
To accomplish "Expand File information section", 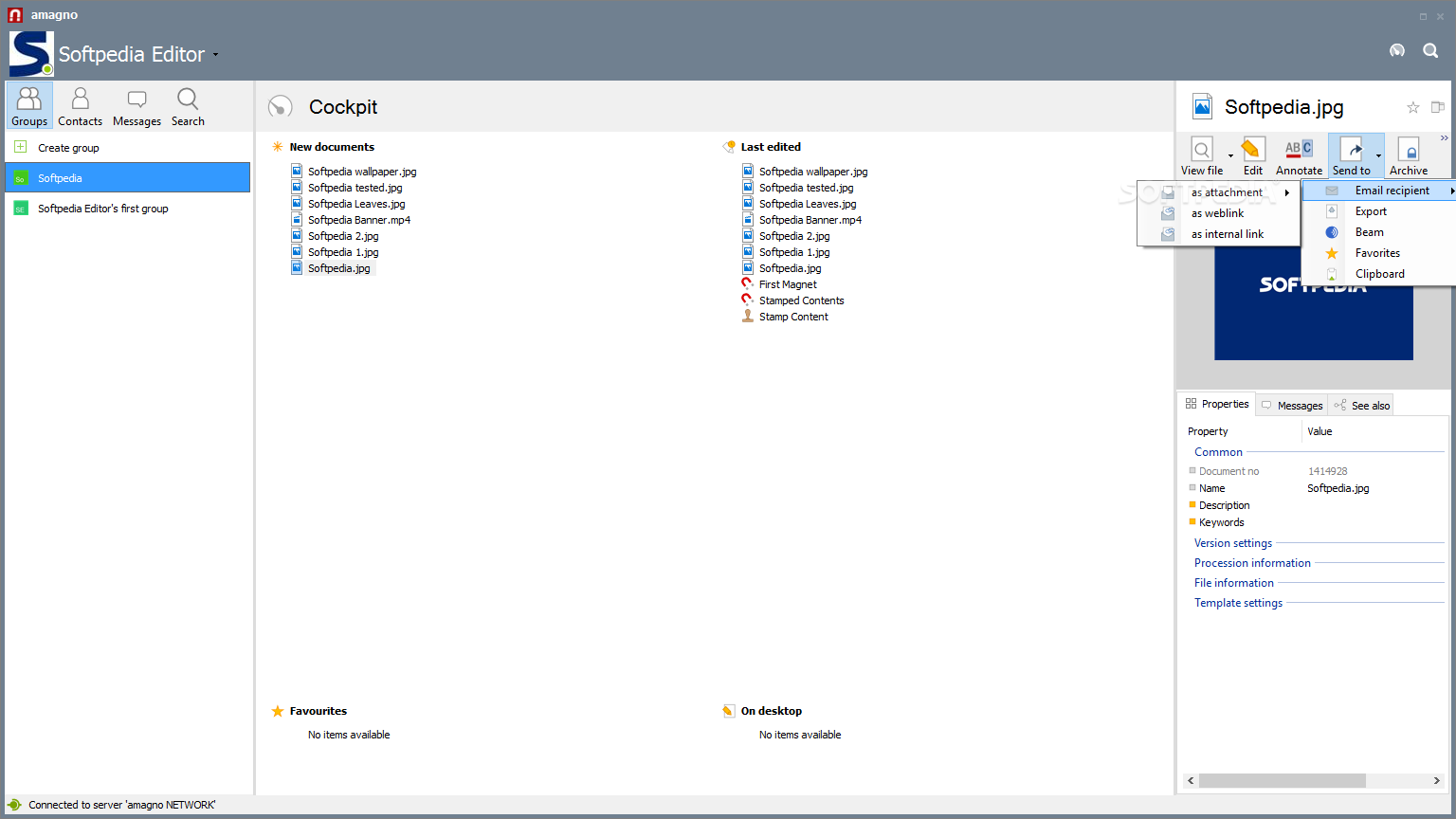I will click(x=1234, y=583).
